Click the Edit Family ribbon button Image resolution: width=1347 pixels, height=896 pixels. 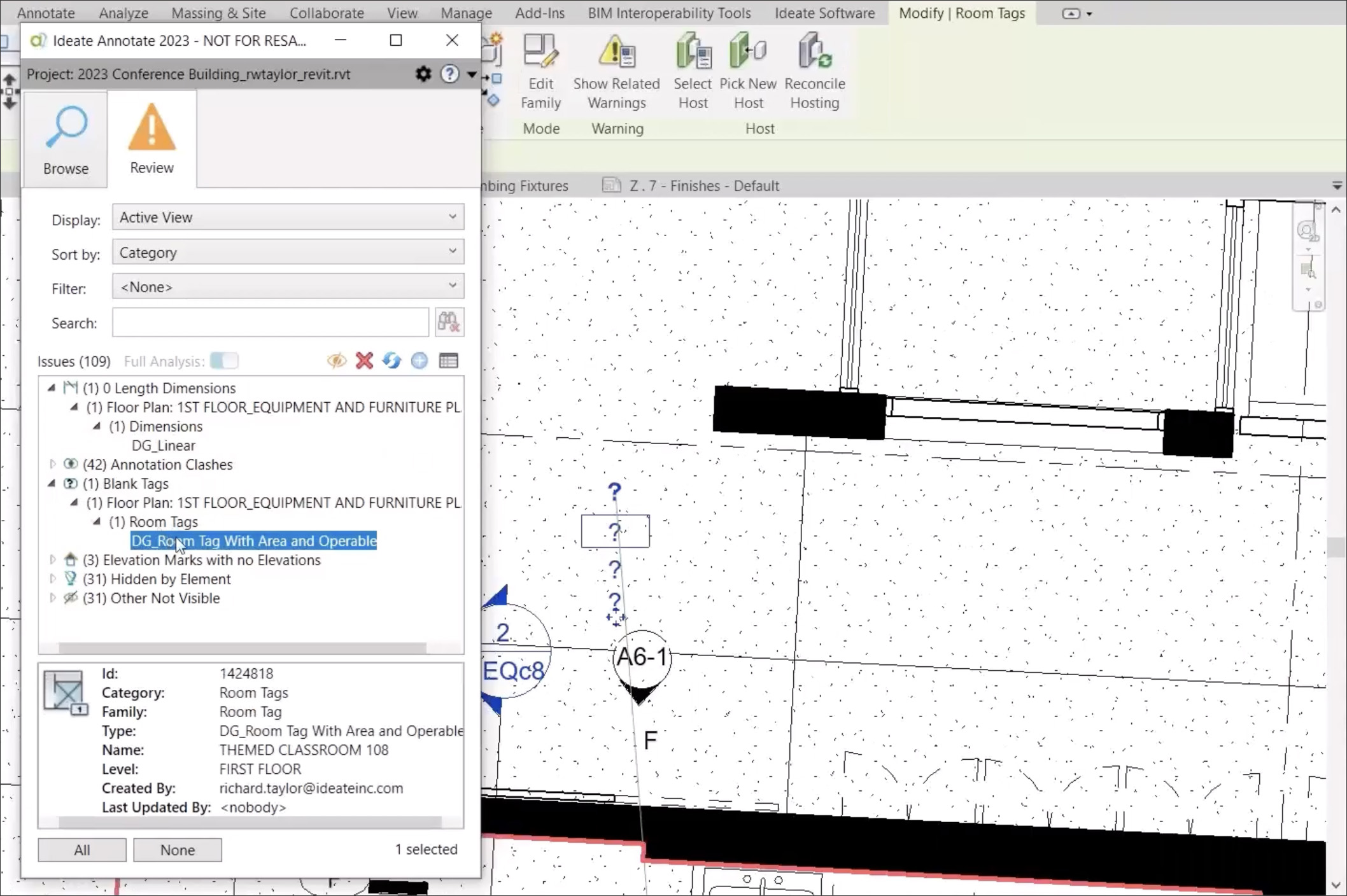coord(541,71)
